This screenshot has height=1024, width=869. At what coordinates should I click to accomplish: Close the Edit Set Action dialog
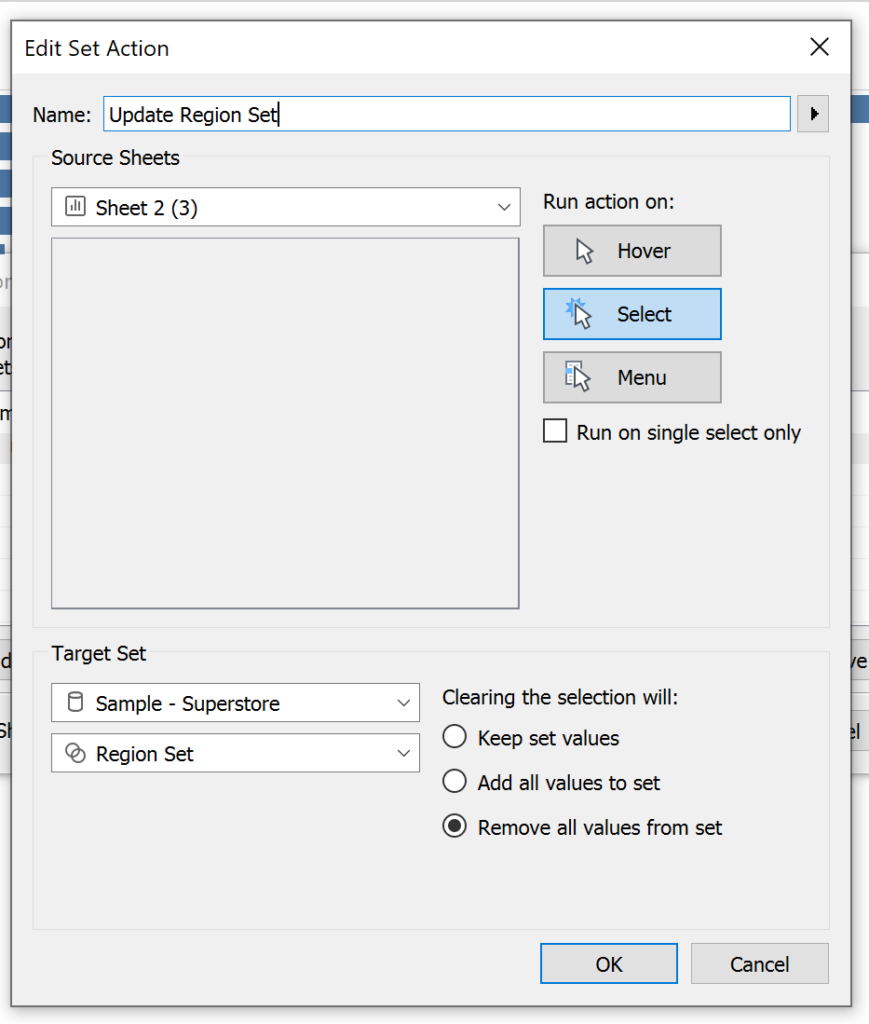819,47
